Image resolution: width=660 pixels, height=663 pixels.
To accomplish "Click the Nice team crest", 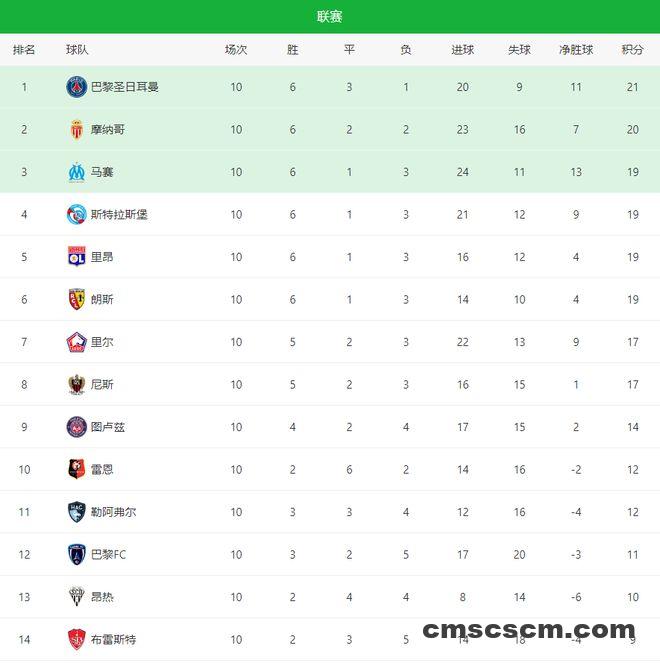I will 77,384.
